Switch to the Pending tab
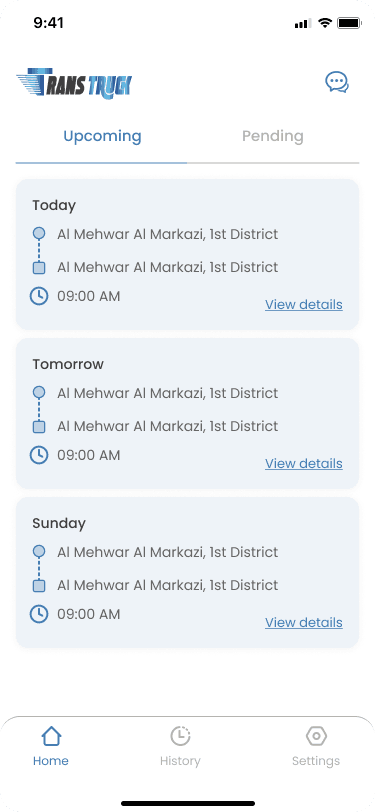The image size is (375, 812). tap(273, 136)
